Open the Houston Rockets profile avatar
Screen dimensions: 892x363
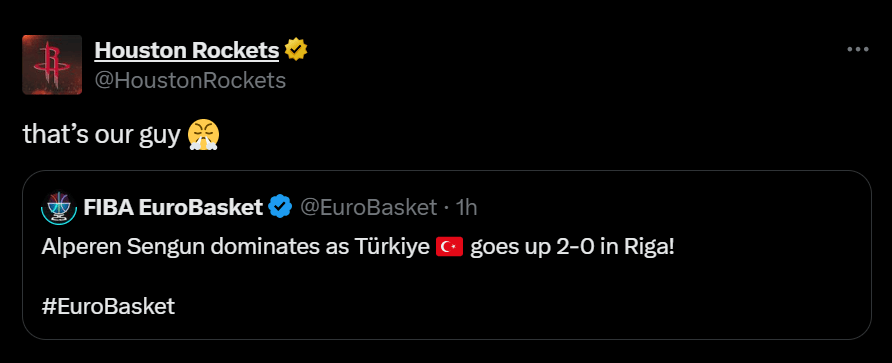click(x=52, y=64)
